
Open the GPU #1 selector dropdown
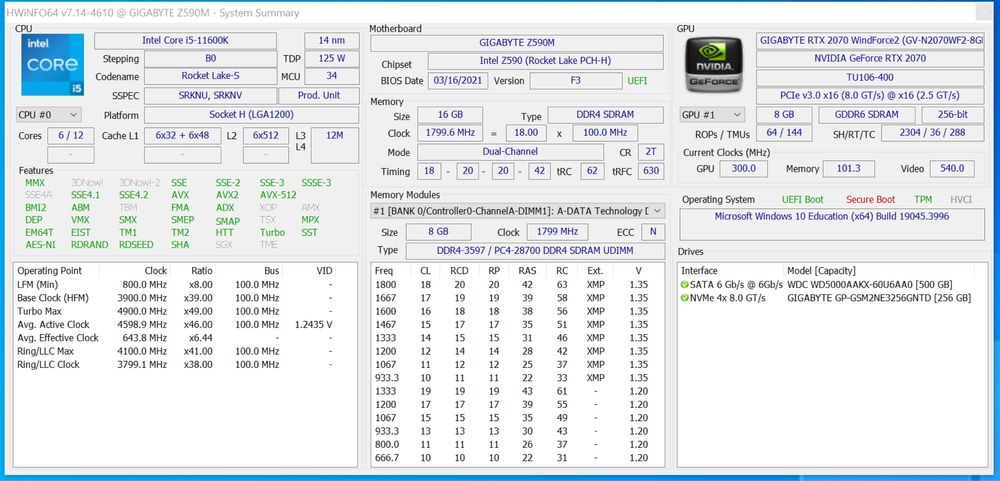tap(712, 115)
